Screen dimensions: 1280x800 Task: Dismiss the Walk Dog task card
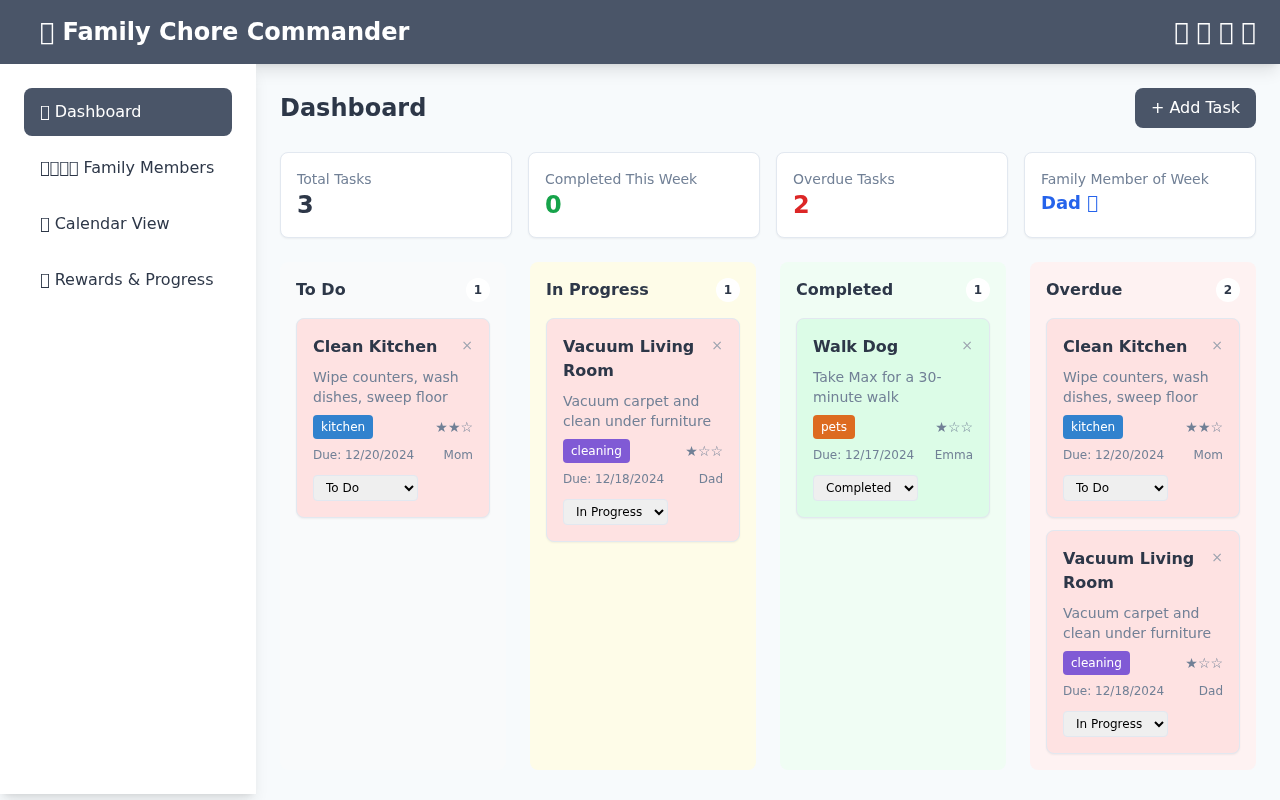coord(966,345)
